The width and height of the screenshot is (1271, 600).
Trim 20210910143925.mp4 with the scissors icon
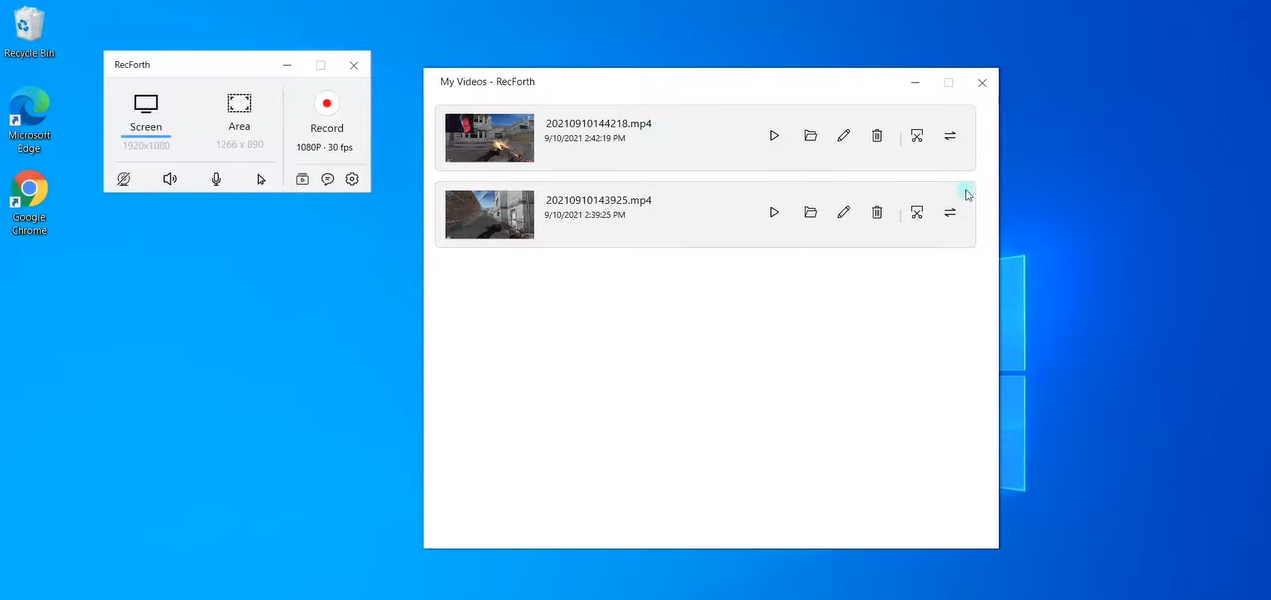tap(917, 212)
